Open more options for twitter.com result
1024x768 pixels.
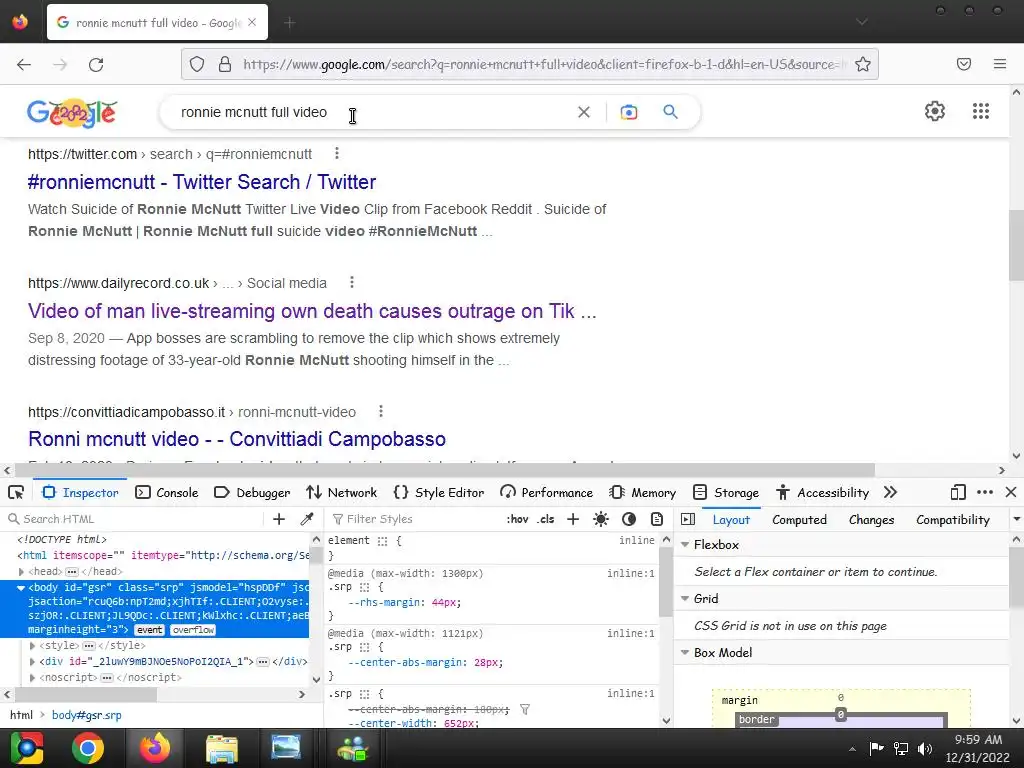point(337,153)
